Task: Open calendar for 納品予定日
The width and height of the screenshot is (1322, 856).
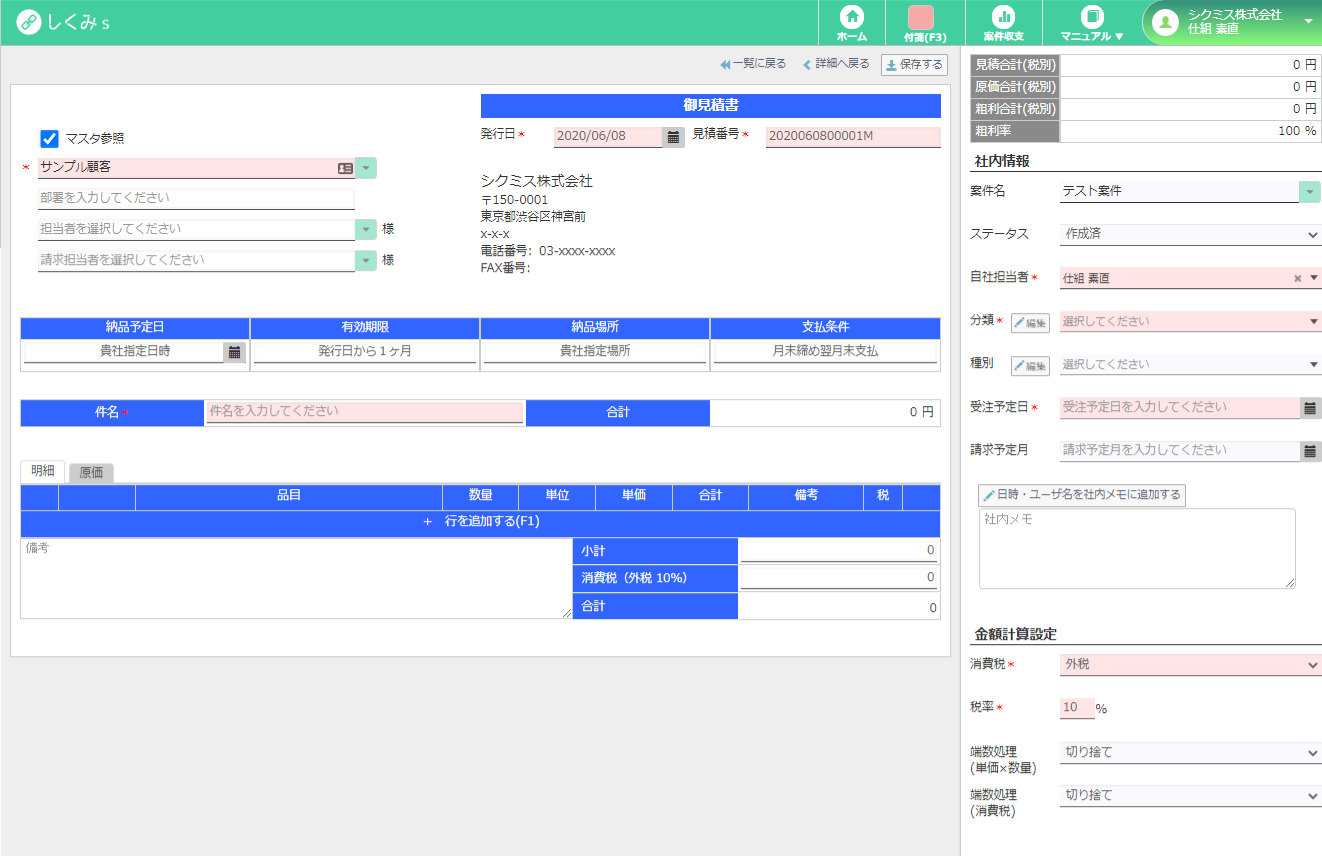Action: 235,352
